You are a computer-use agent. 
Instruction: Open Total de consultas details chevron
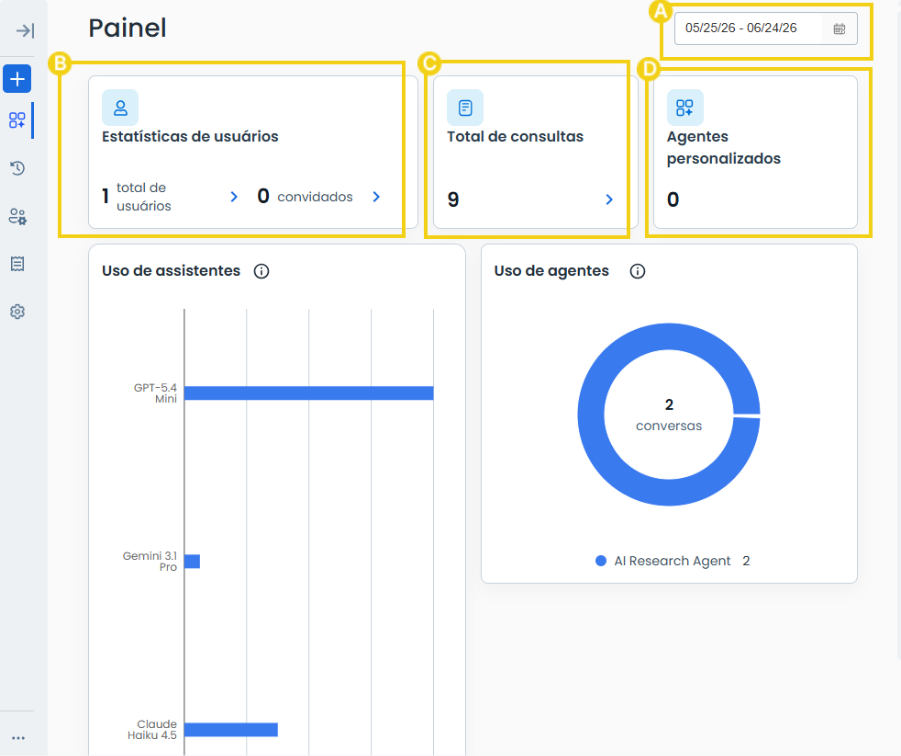609,199
